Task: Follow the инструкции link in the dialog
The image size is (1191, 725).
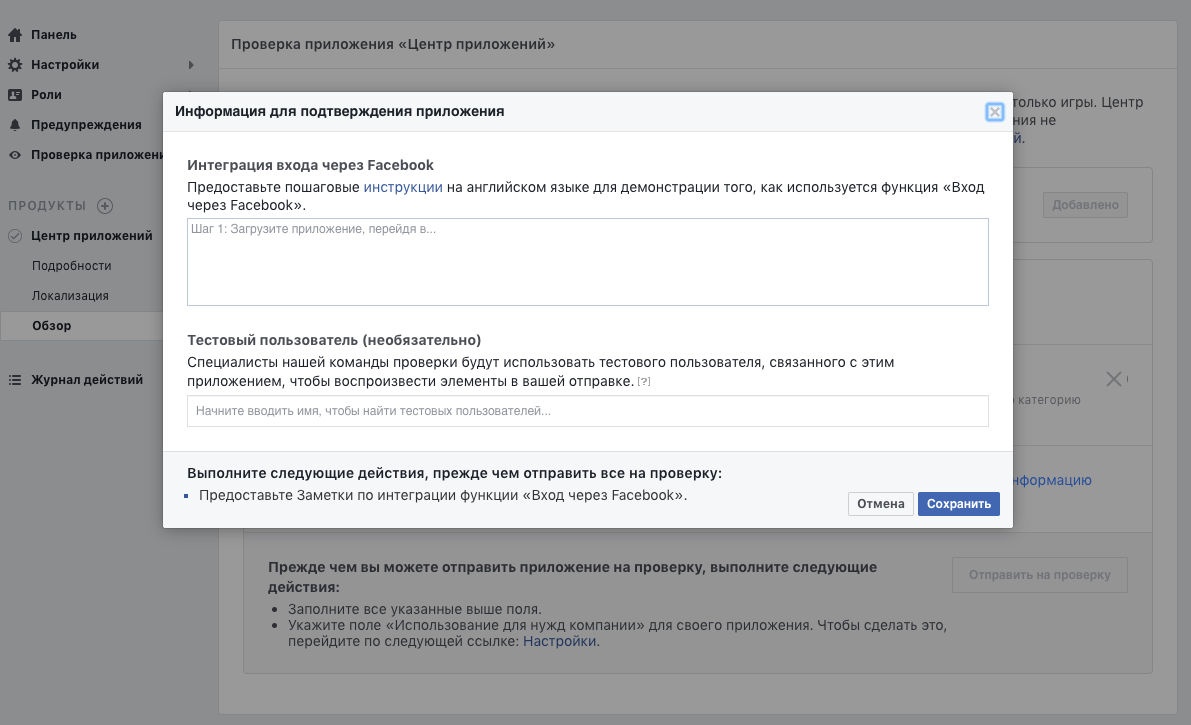Action: click(403, 188)
